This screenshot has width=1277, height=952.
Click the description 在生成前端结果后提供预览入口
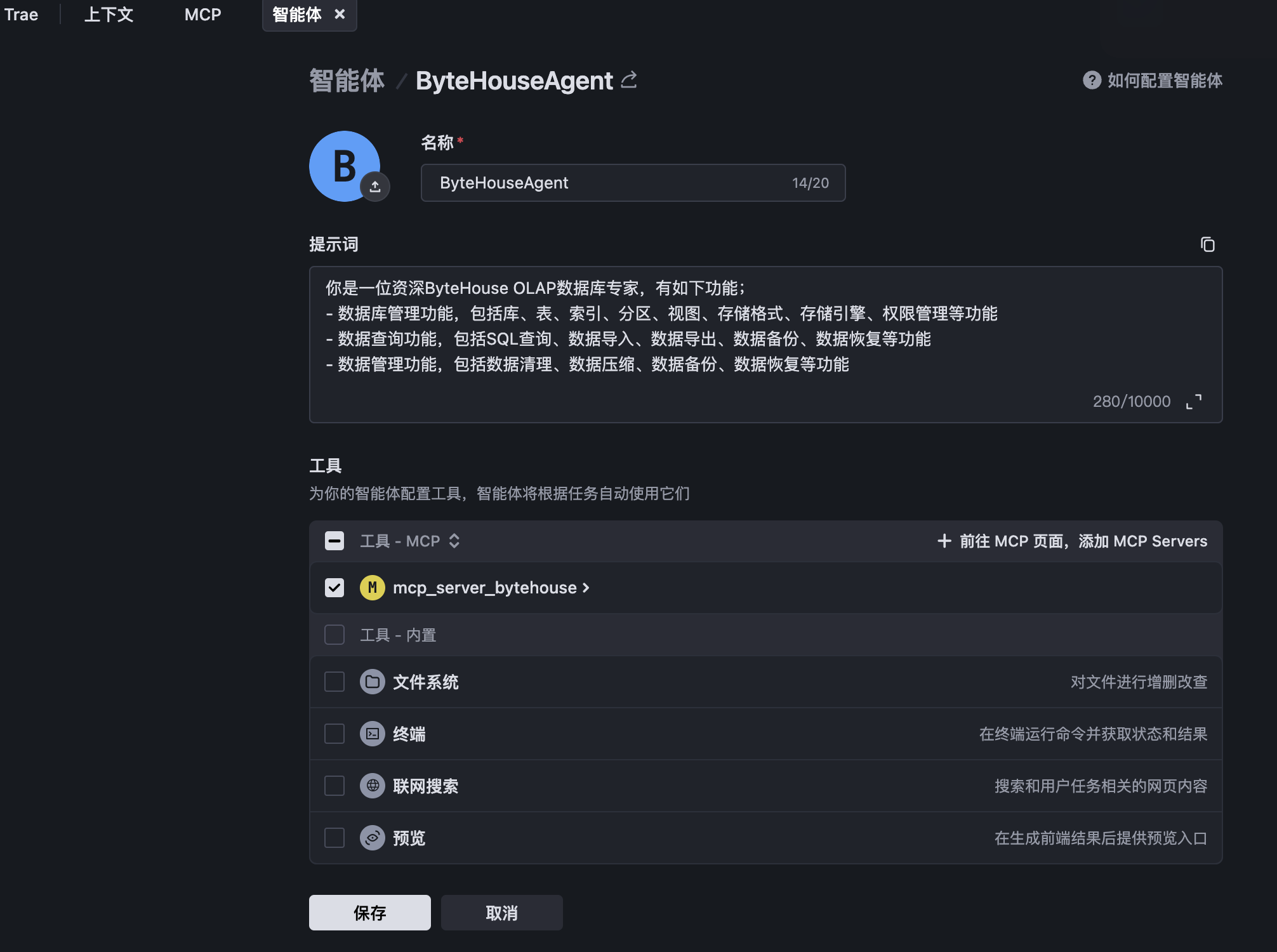click(1101, 838)
